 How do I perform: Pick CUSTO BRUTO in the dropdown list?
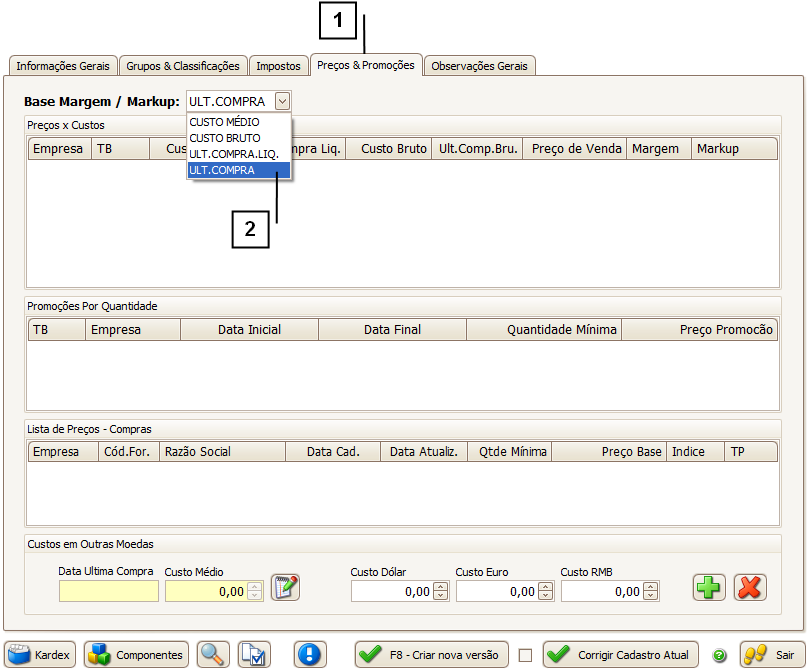point(225,138)
